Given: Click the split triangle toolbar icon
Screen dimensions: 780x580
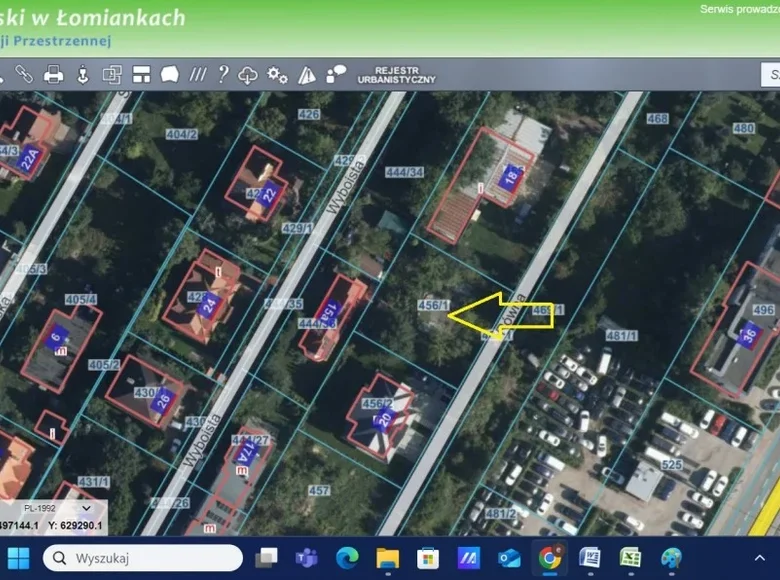Looking at the screenshot, I should [x=307, y=75].
